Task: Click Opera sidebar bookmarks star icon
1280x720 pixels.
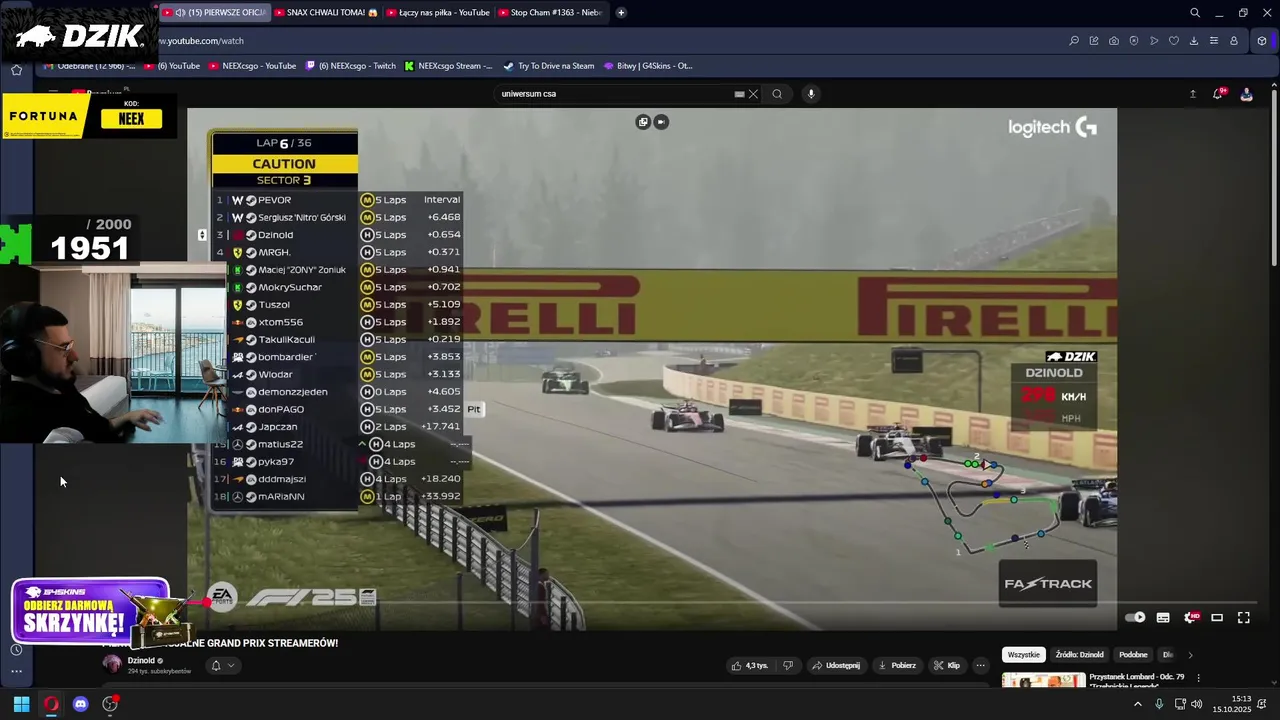Action: pyautogui.click(x=16, y=70)
